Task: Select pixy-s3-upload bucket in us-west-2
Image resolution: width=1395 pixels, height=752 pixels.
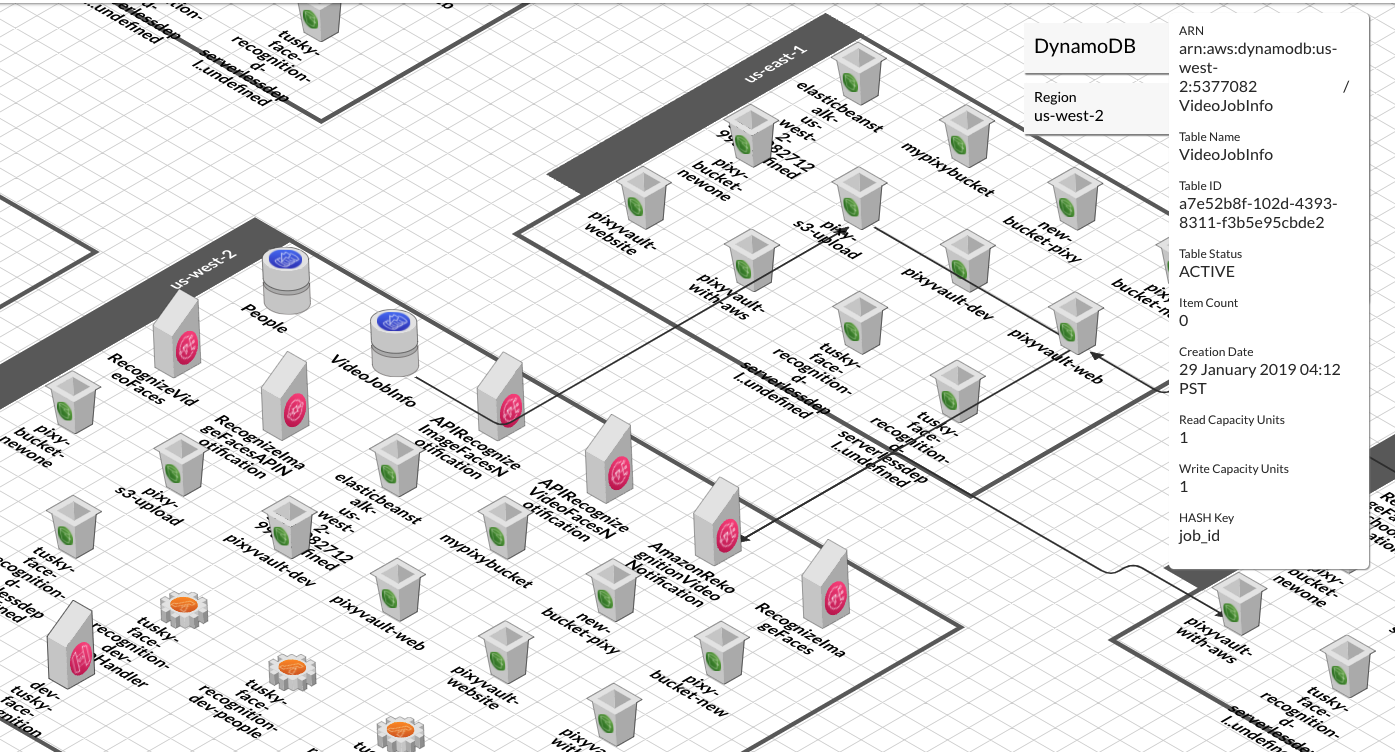Action: point(181,466)
